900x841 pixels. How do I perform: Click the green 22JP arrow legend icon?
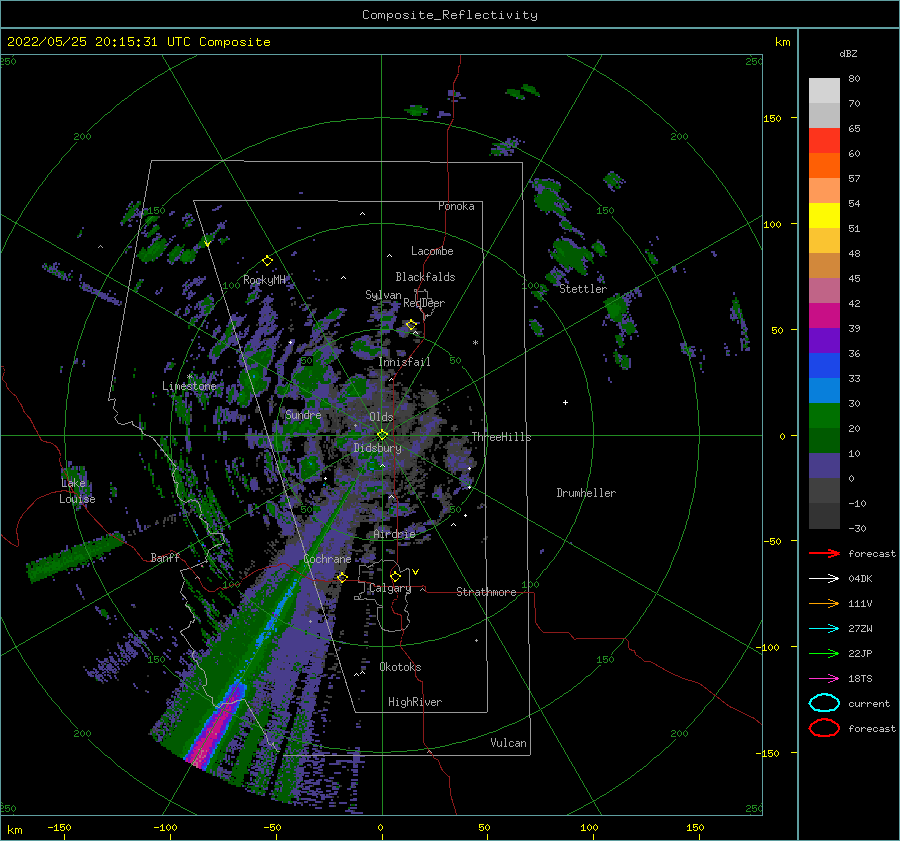click(824, 653)
